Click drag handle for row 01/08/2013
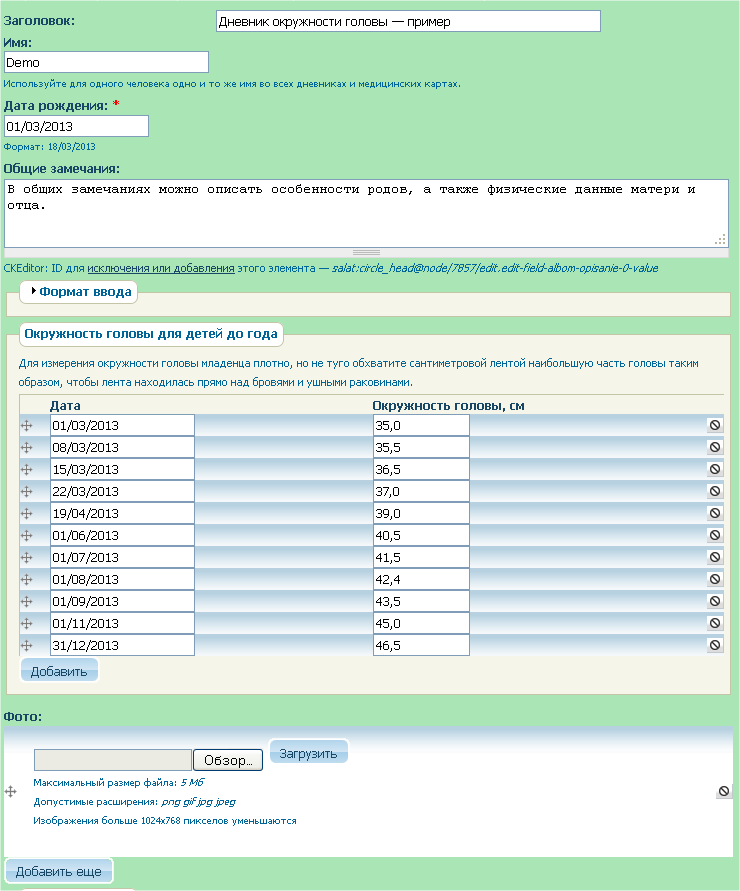Image resolution: width=740 pixels, height=891 pixels. [26, 580]
